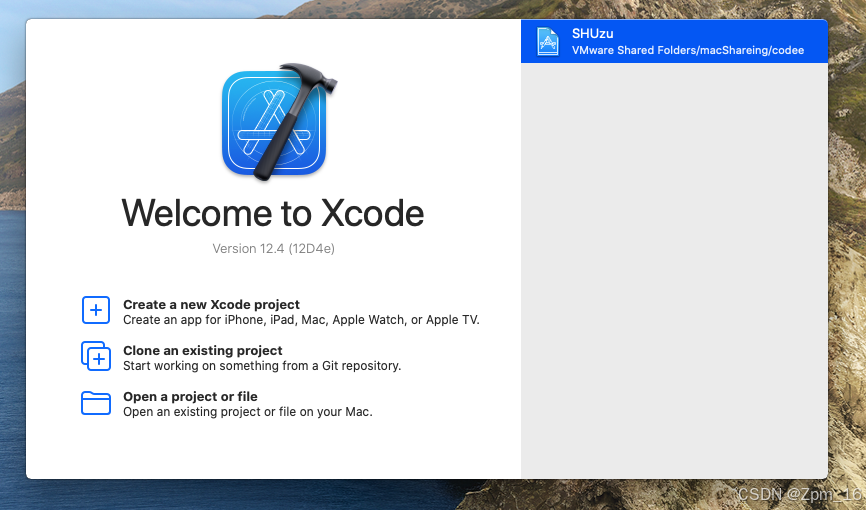
Task: Click the clone project icon
Action: tap(96, 356)
